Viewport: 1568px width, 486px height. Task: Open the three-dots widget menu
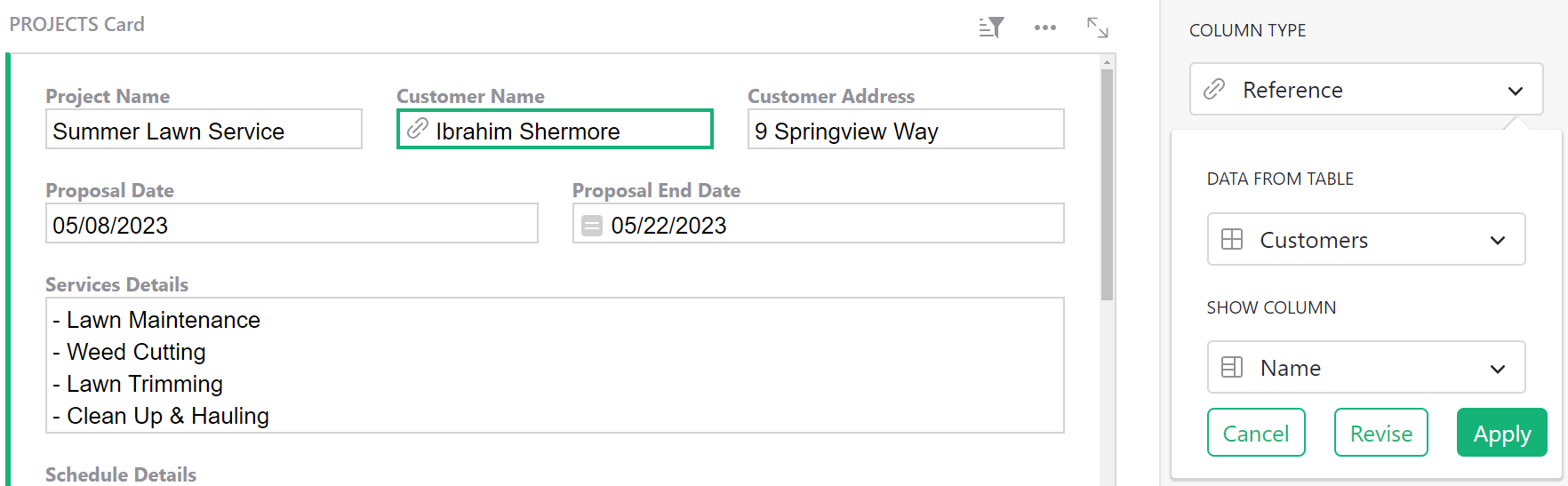1045,28
